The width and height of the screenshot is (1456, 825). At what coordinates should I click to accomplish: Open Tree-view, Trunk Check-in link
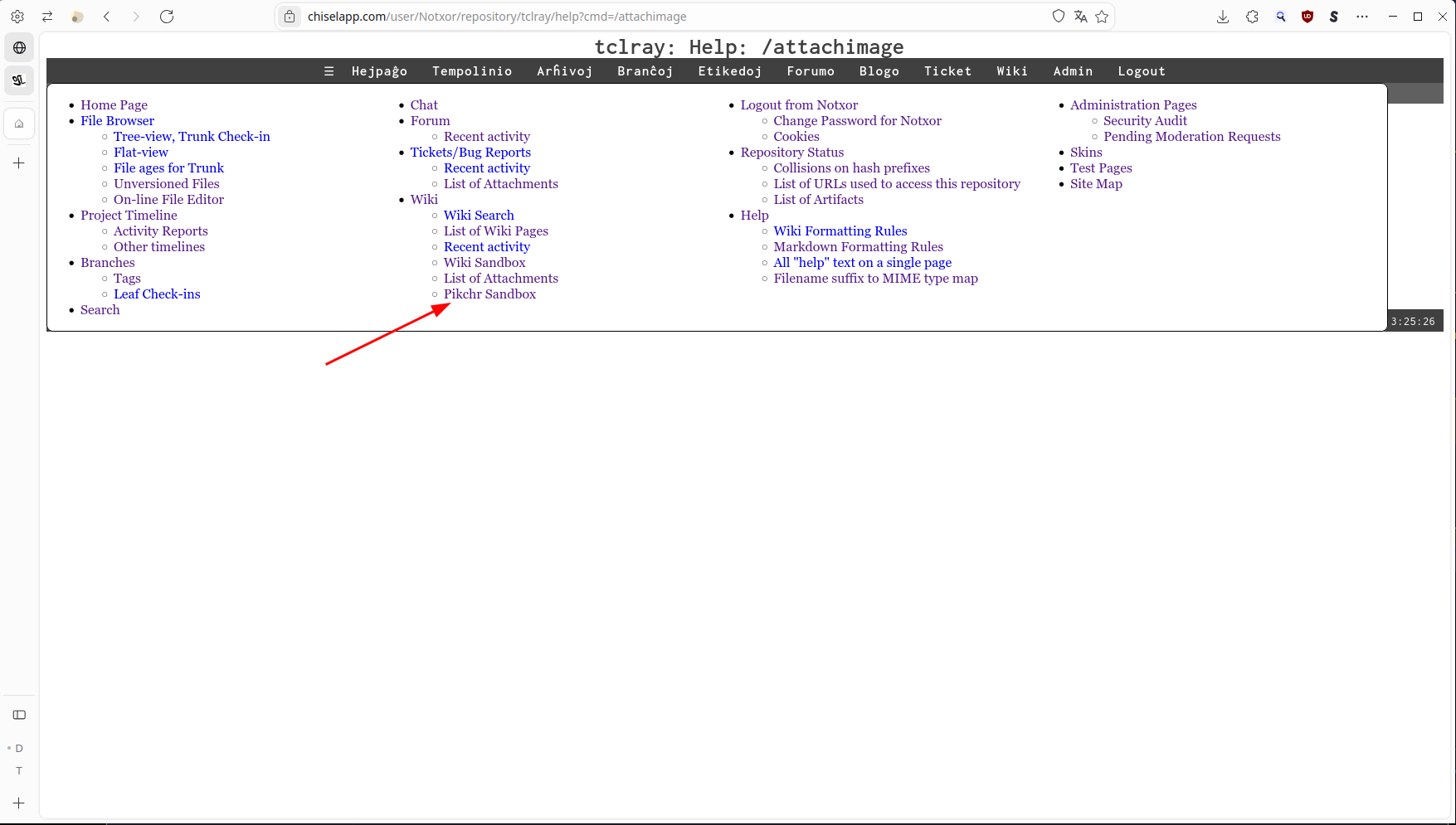(x=192, y=137)
